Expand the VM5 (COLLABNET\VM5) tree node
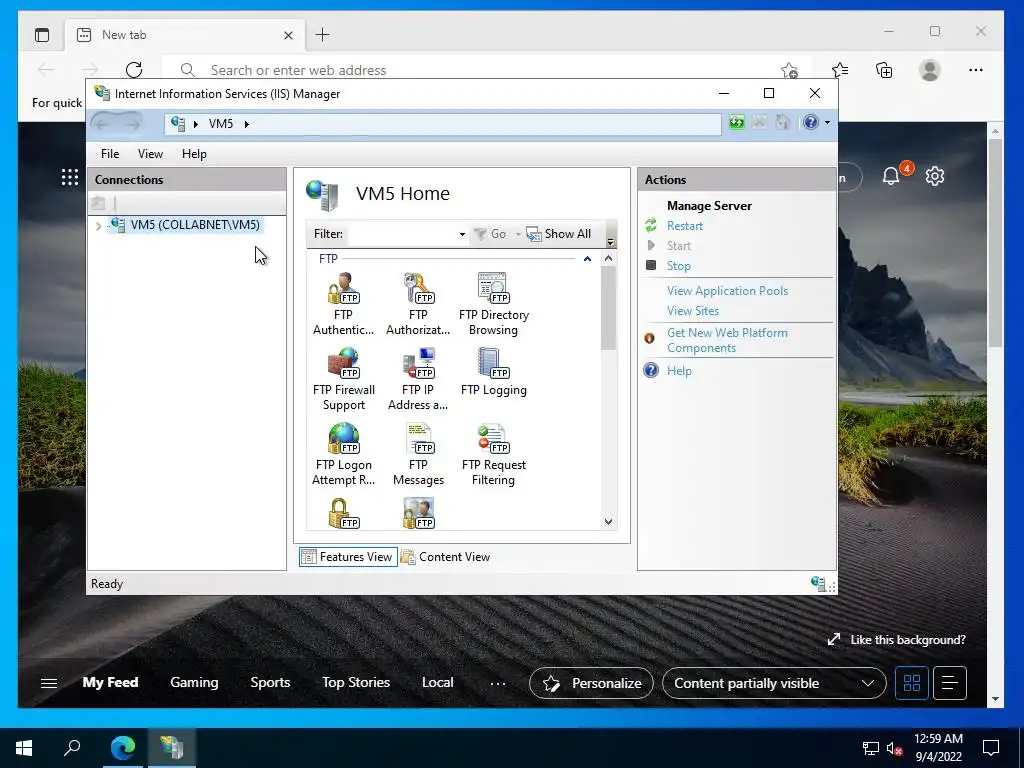The height and width of the screenshot is (768, 1024). pyautogui.click(x=98, y=226)
